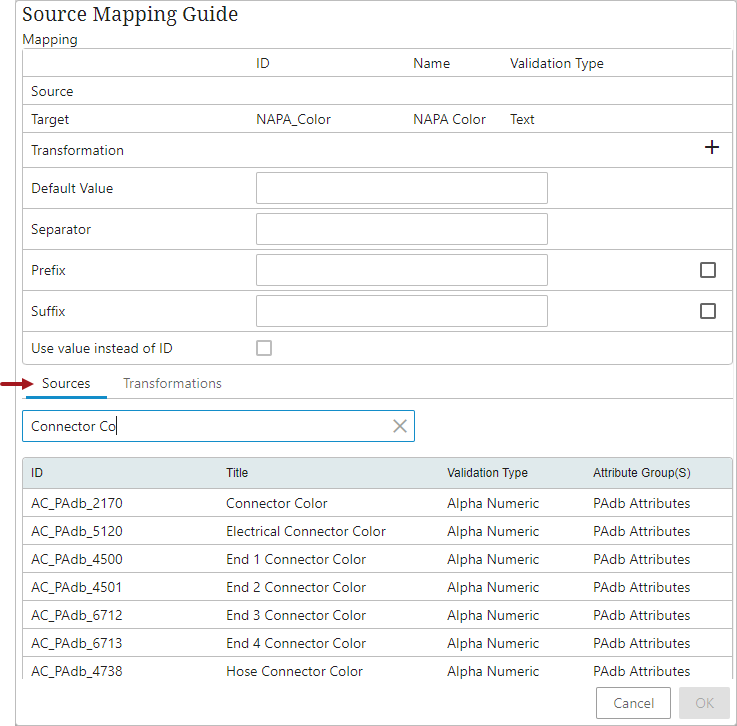Screen dimensions: 737x726
Task: Click the plus icon to add Transformation
Action: [712, 148]
